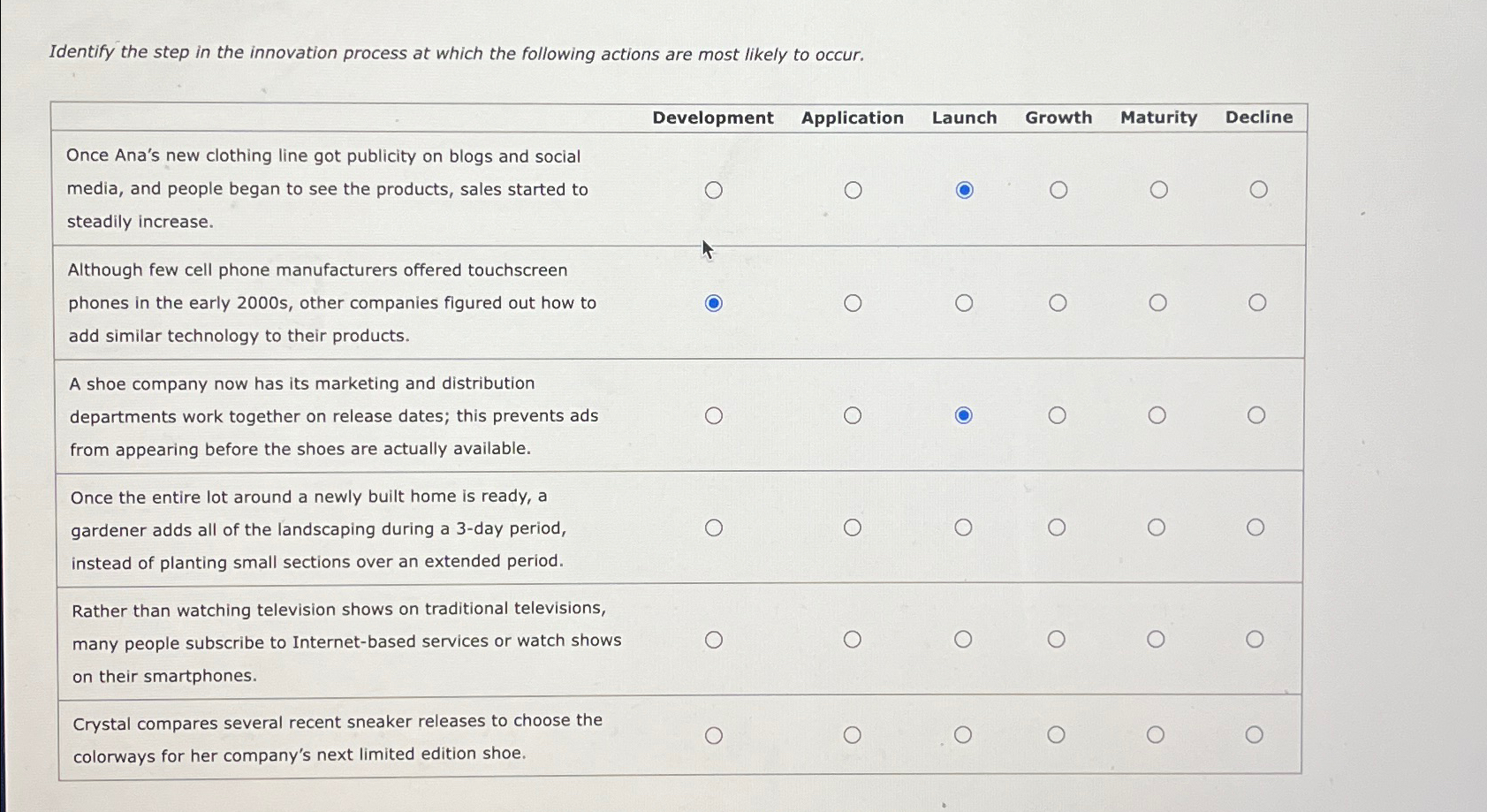Choose Growth for Crystal sneaker colorways row

1056,734
